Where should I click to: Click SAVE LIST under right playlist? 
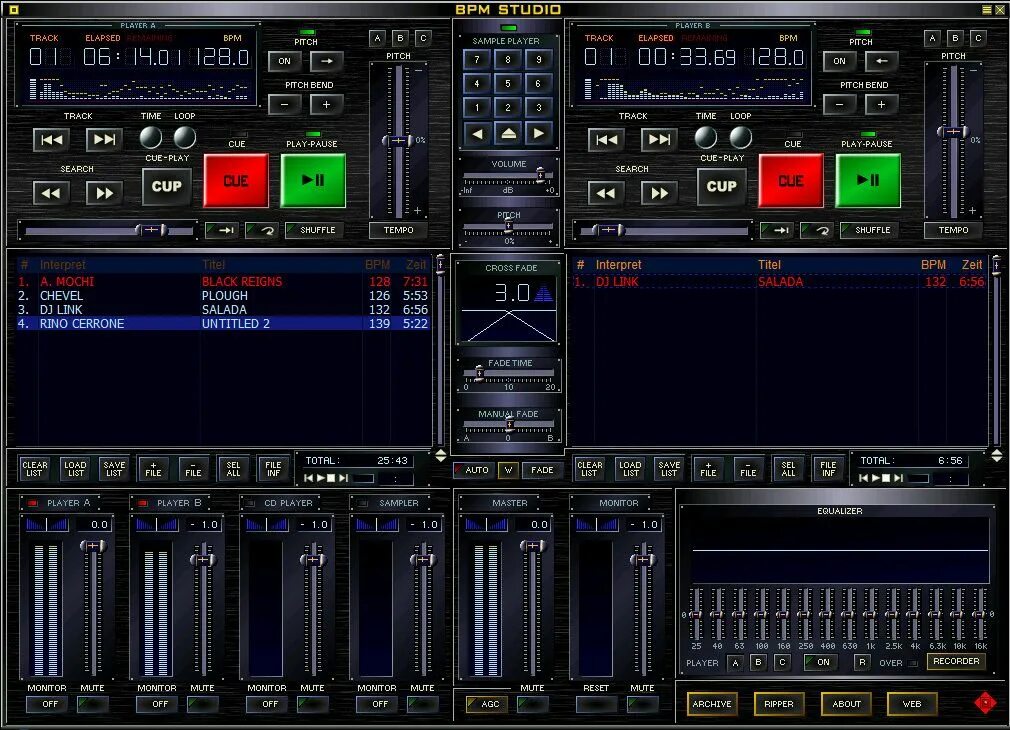[669, 468]
